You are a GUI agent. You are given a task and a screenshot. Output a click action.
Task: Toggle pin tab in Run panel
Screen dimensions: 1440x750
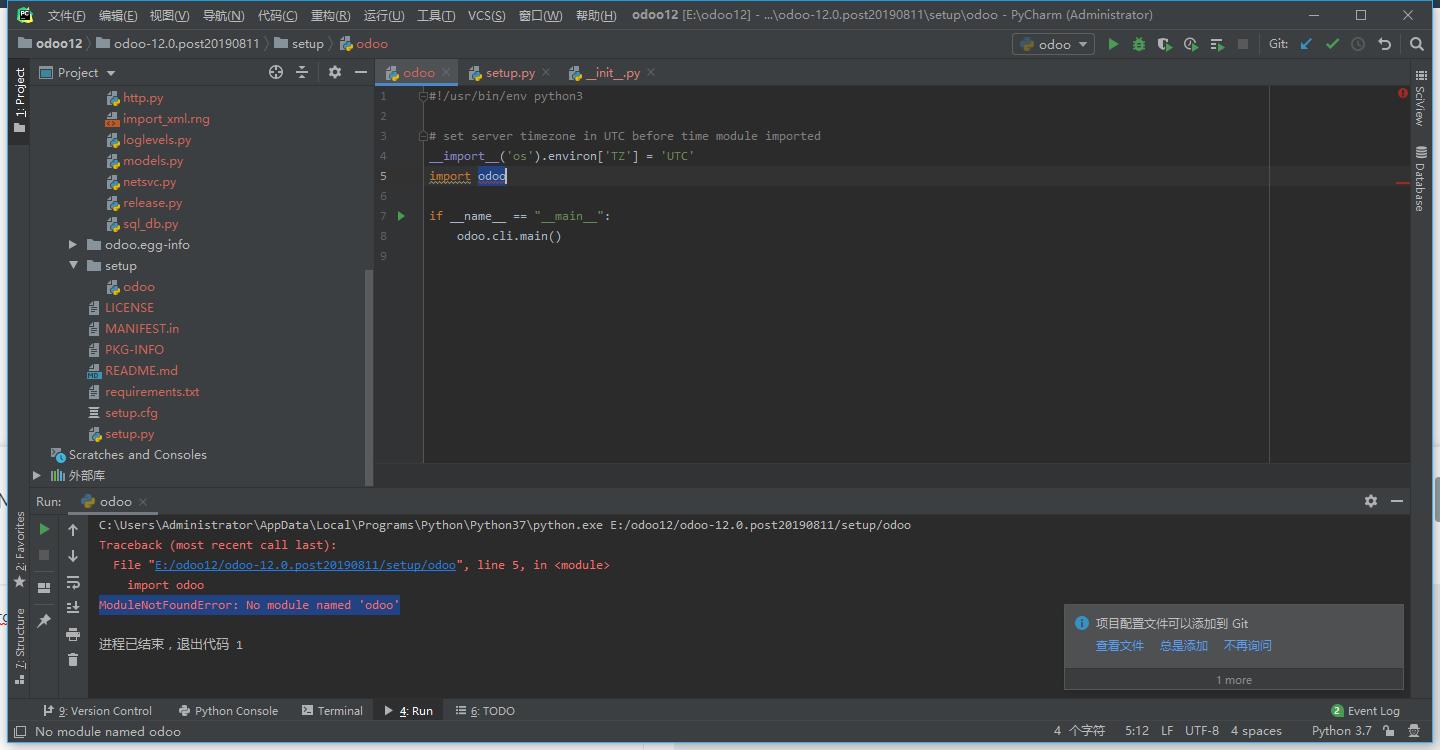point(44,621)
